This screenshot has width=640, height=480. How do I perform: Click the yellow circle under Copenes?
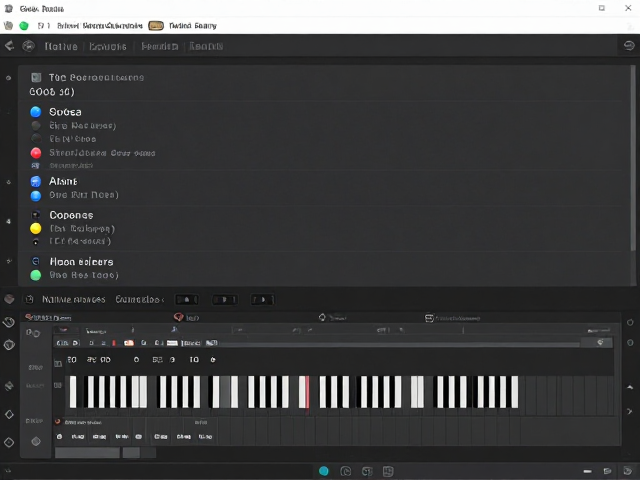[x=36, y=228]
